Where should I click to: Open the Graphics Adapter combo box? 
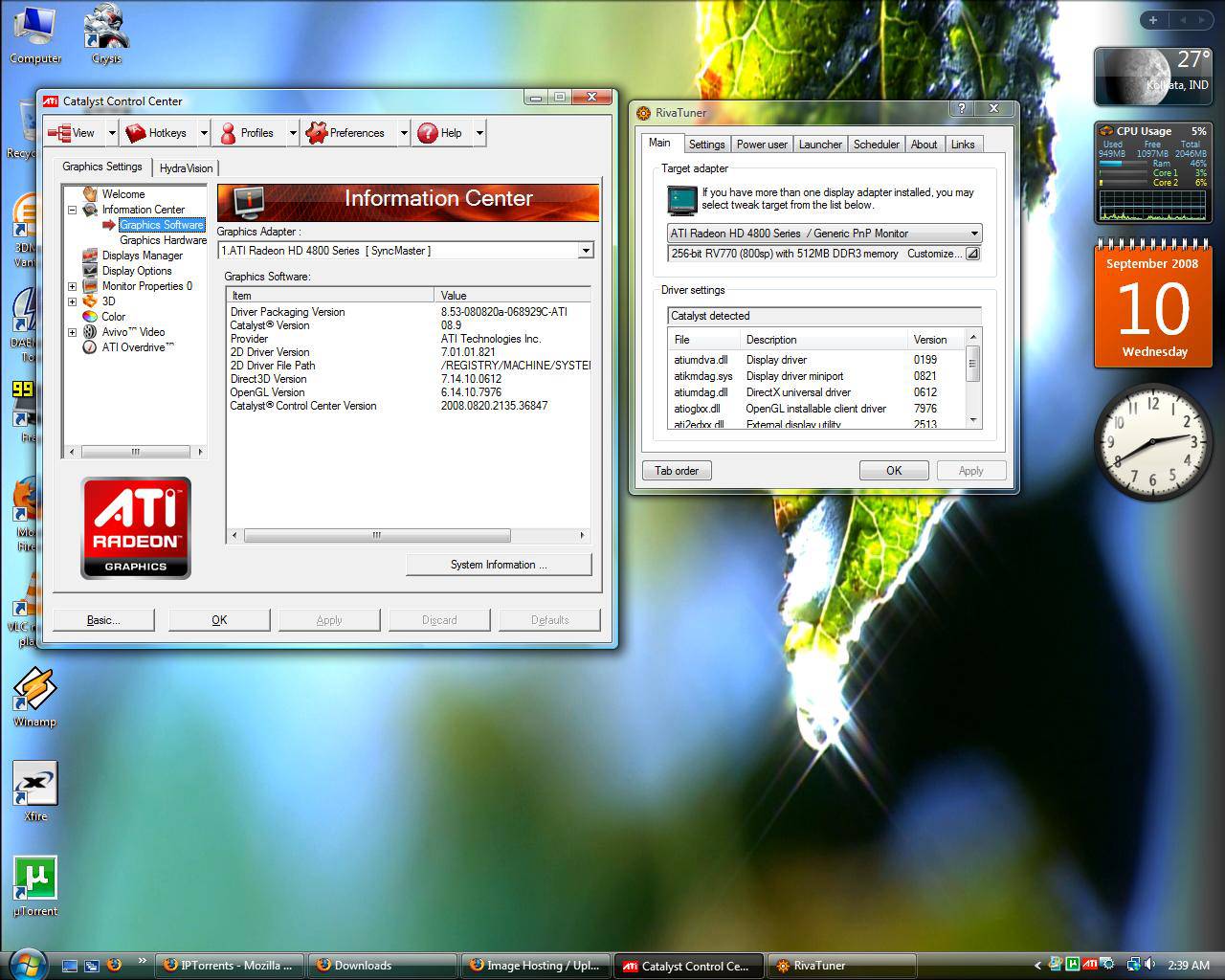click(406, 251)
